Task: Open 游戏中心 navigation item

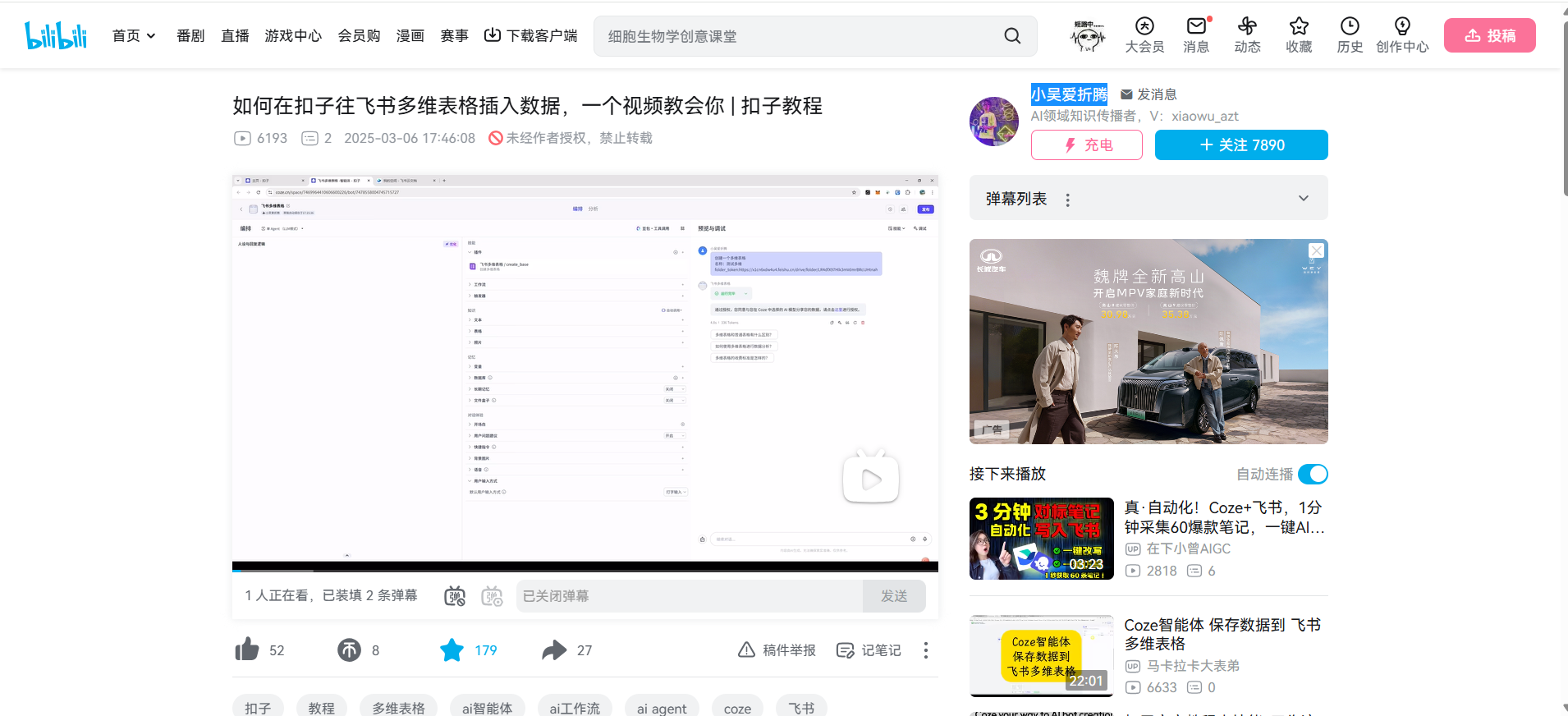Action: pos(293,35)
